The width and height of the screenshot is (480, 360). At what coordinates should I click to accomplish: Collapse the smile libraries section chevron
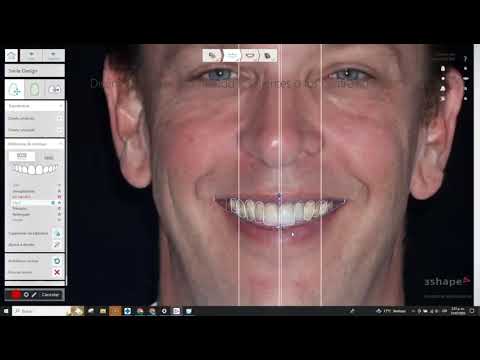point(60,144)
